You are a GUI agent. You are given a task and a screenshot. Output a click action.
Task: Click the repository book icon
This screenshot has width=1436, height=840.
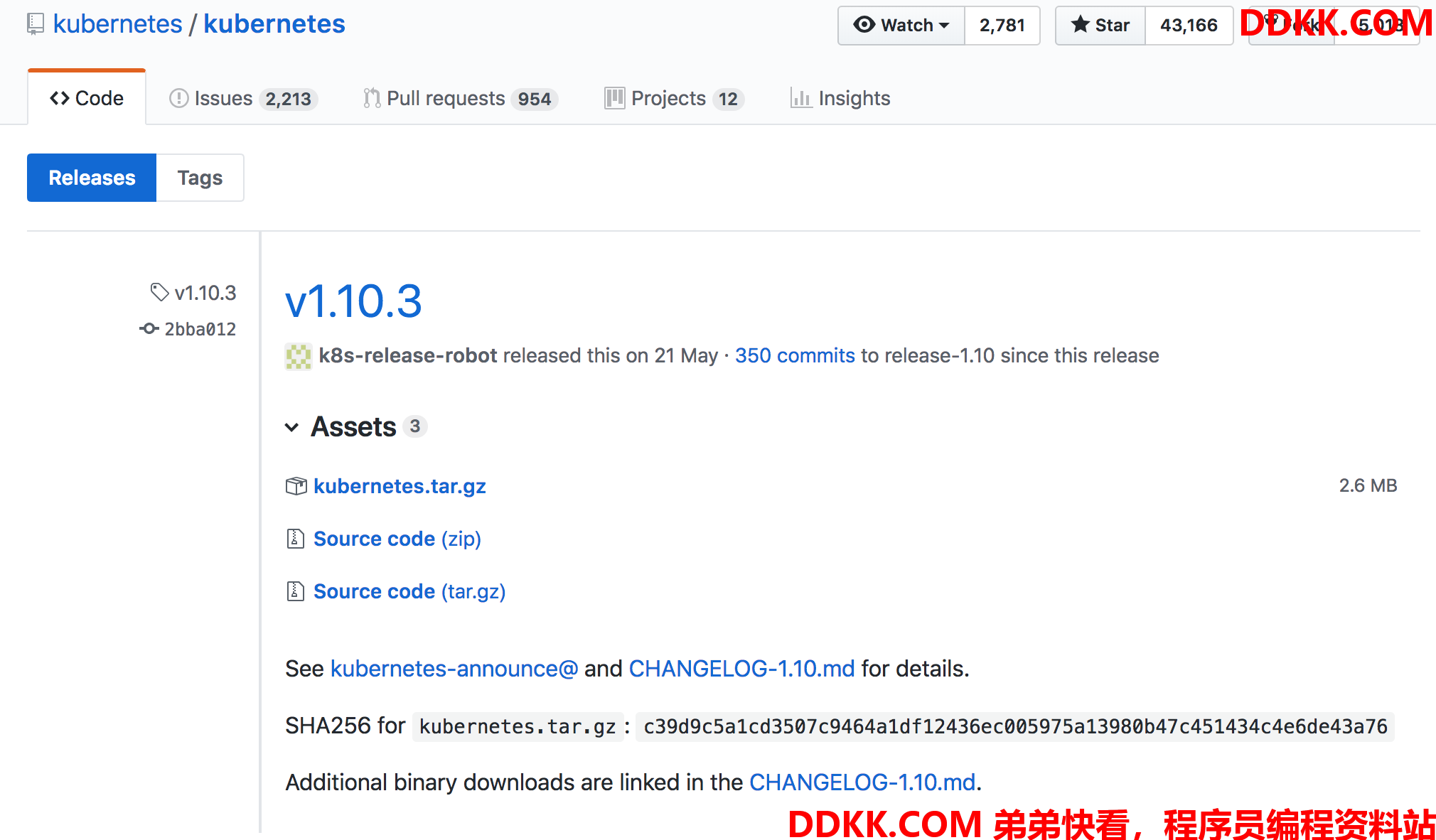[35, 25]
